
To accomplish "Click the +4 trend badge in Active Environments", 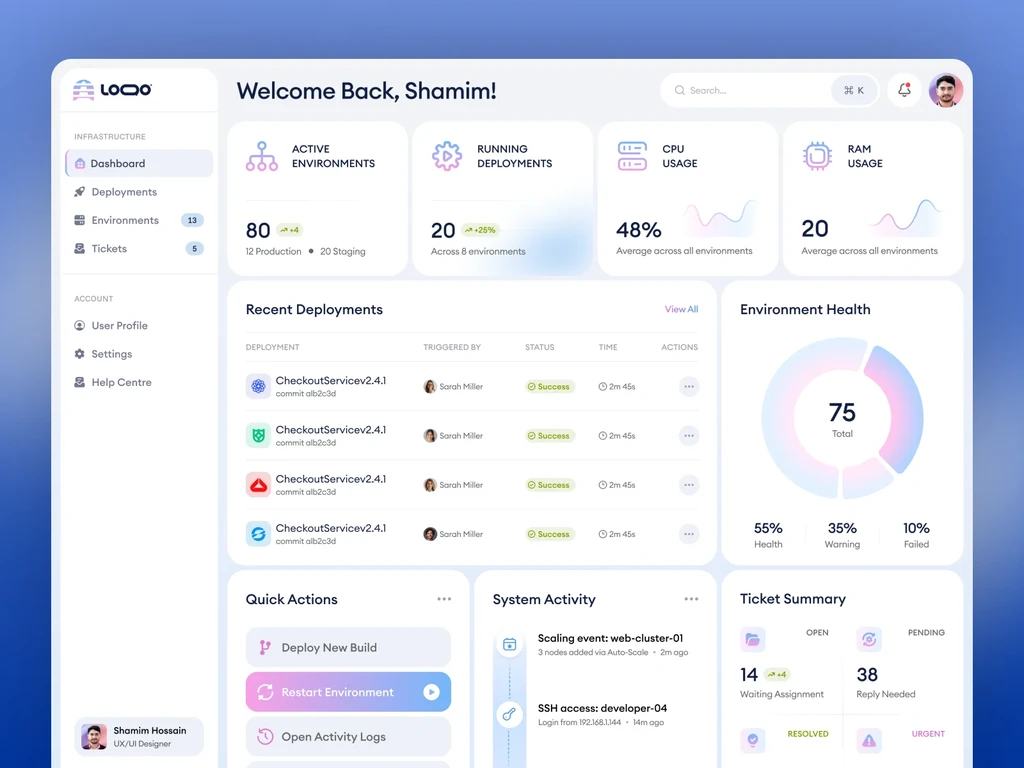I will (289, 230).
